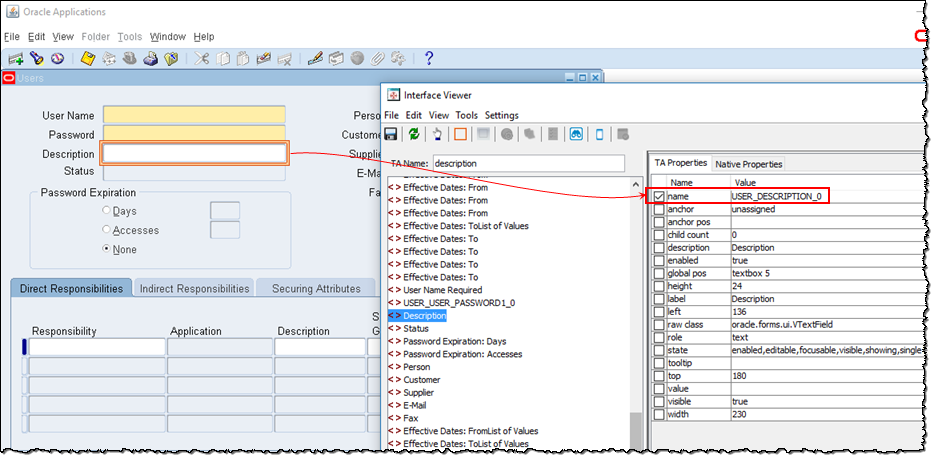
Task: Check the child count property checkbox
Action: coord(659,235)
